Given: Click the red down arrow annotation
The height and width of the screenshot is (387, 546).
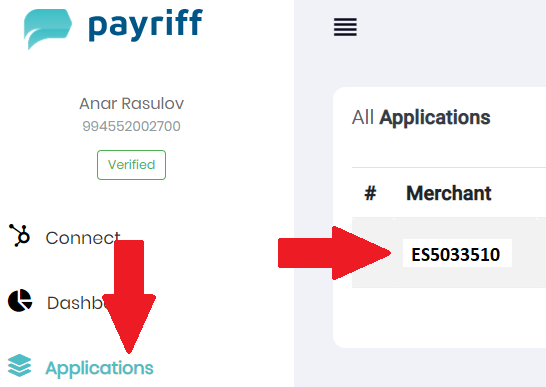Looking at the screenshot, I should click(x=129, y=296).
